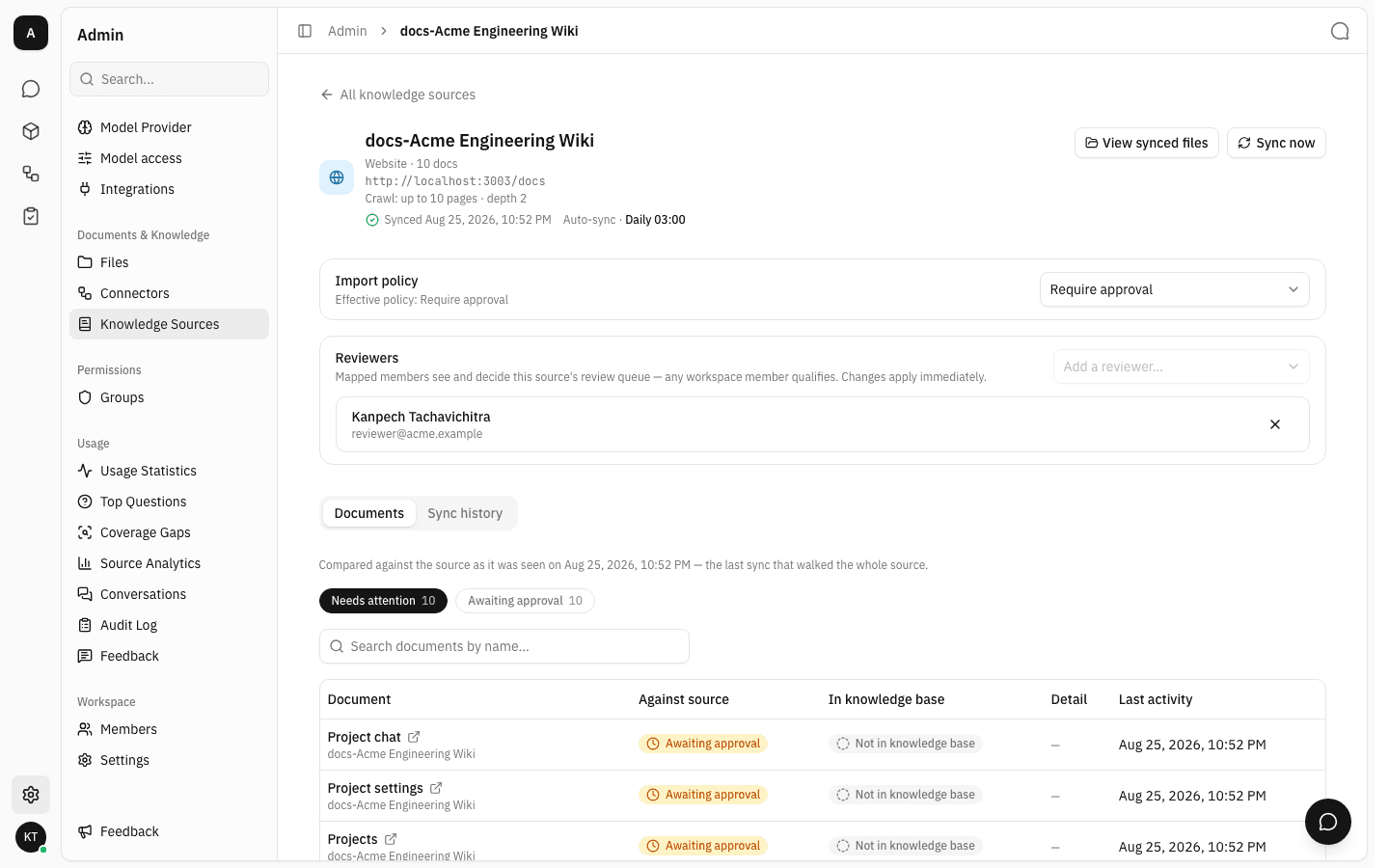The width and height of the screenshot is (1389, 868).
Task: Click the settings gear in left rail
Action: coord(31,795)
